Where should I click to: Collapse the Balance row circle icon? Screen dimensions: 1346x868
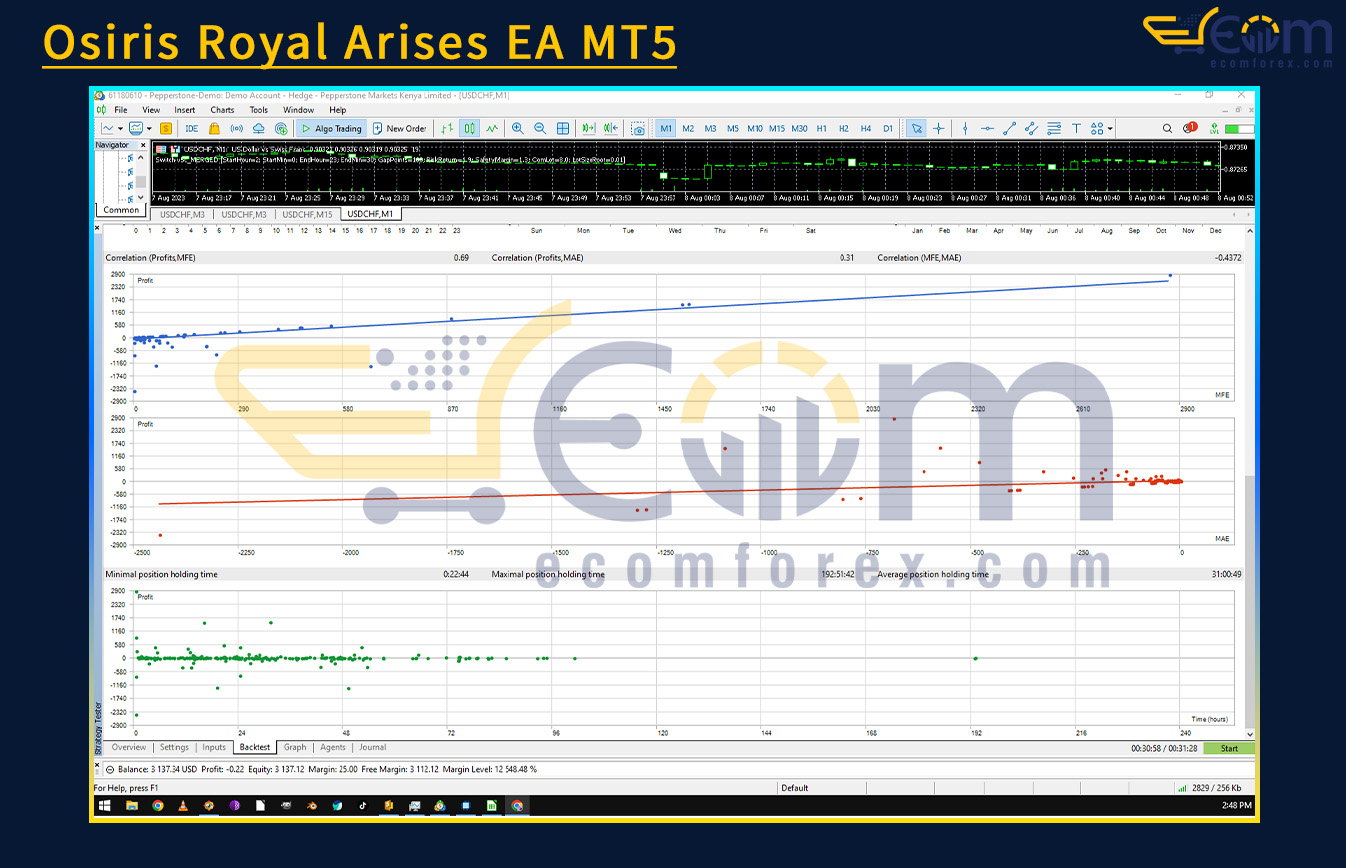[x=110, y=770]
